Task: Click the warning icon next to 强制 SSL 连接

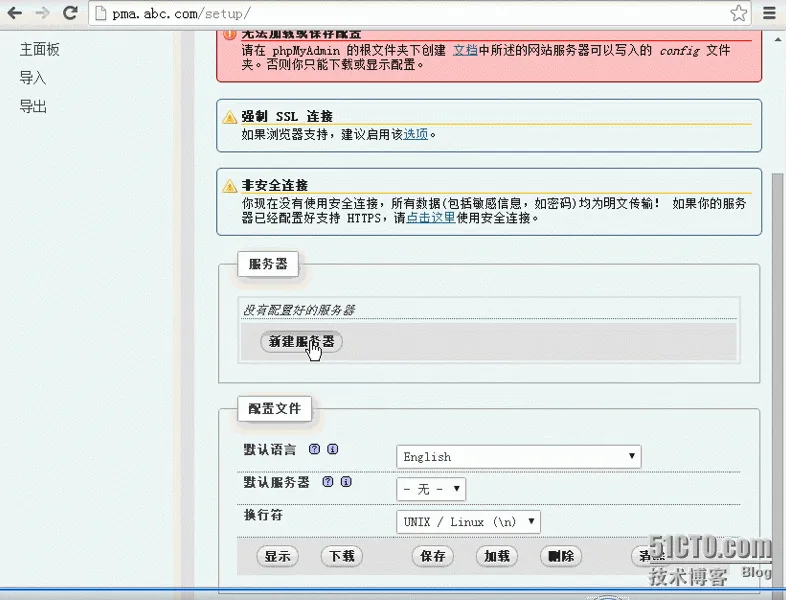Action: (x=230, y=117)
